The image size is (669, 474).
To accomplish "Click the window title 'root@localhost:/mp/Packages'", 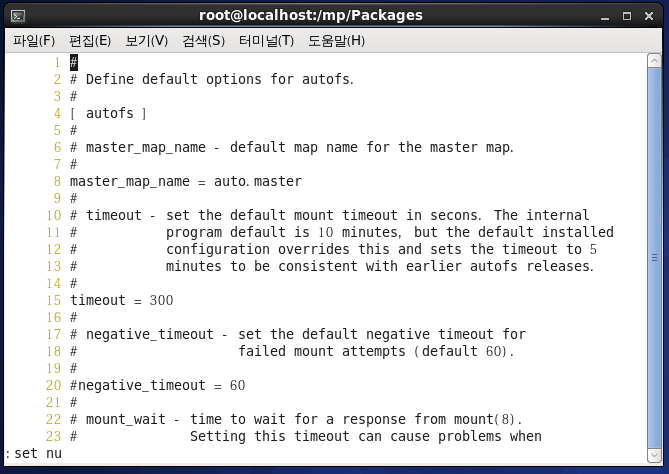I will [311, 15].
